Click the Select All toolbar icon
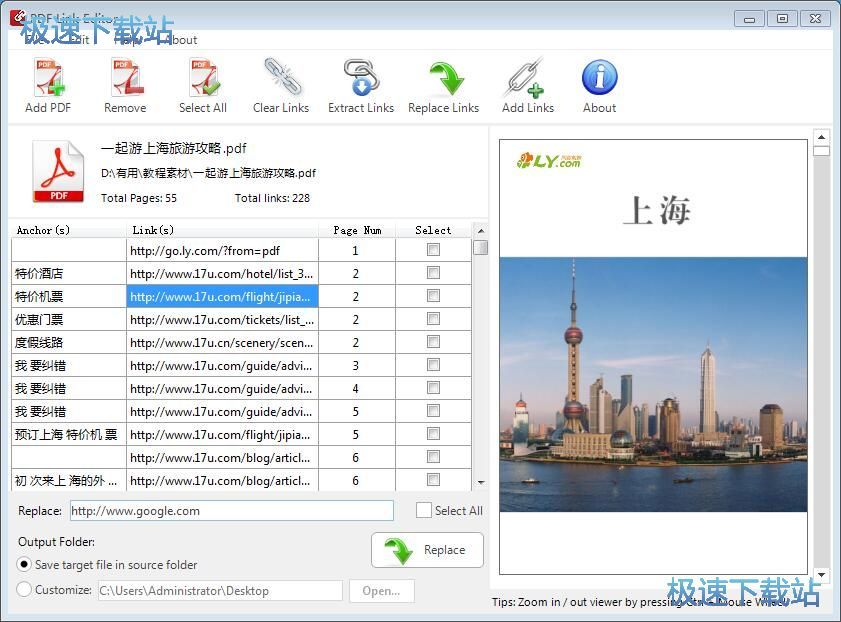This screenshot has height=622, width=841. coord(203,78)
